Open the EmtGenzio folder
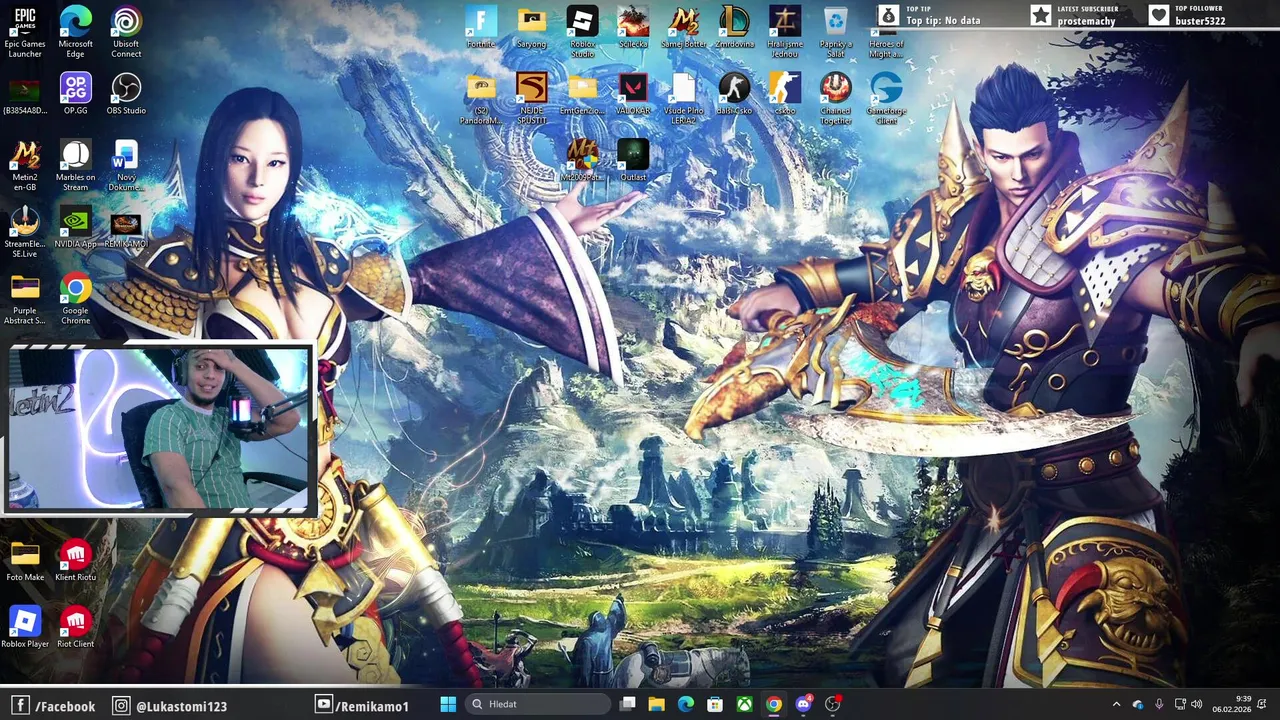Viewport: 1280px width, 720px height. [x=582, y=93]
